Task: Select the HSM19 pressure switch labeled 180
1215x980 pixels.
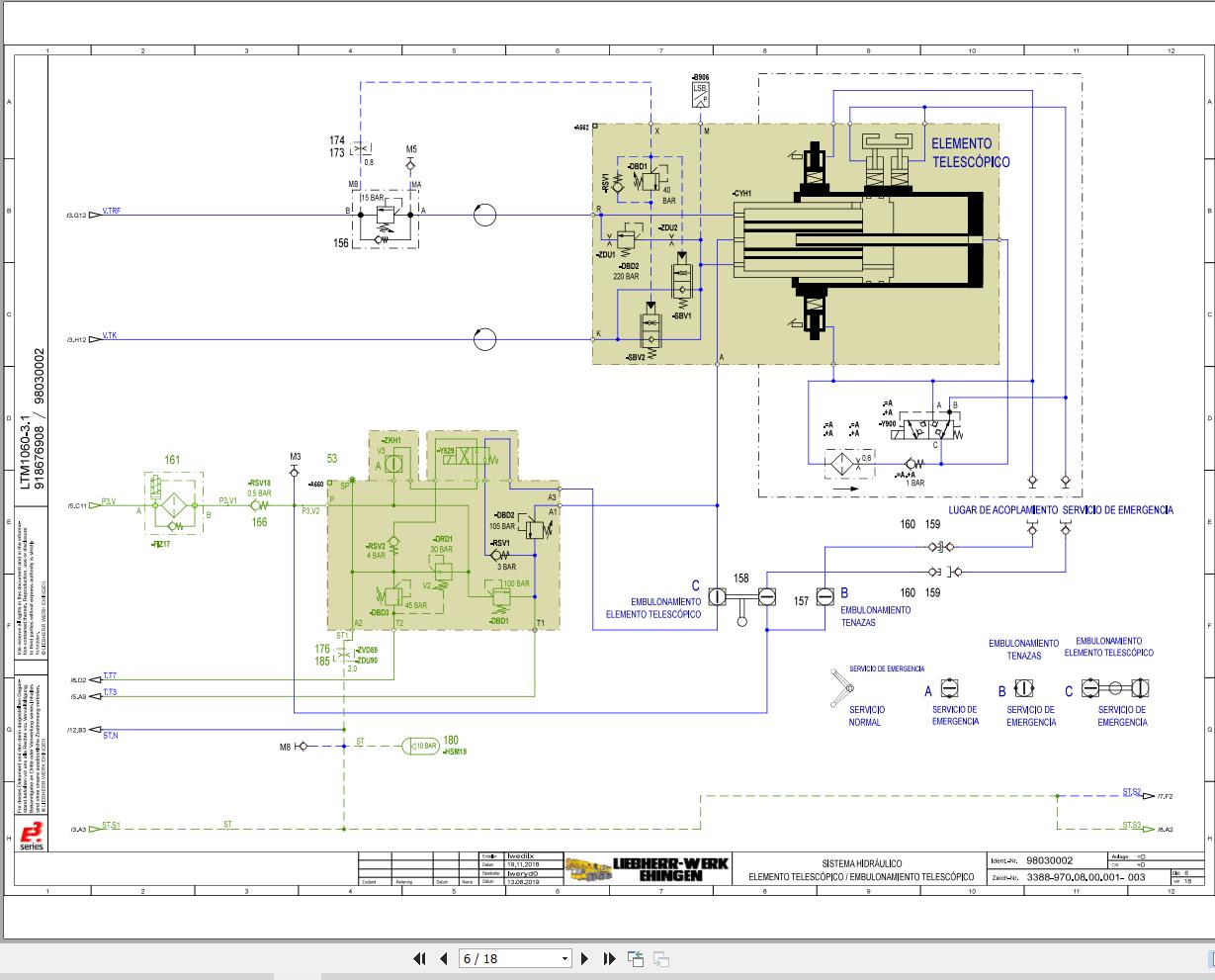Action: (x=423, y=744)
